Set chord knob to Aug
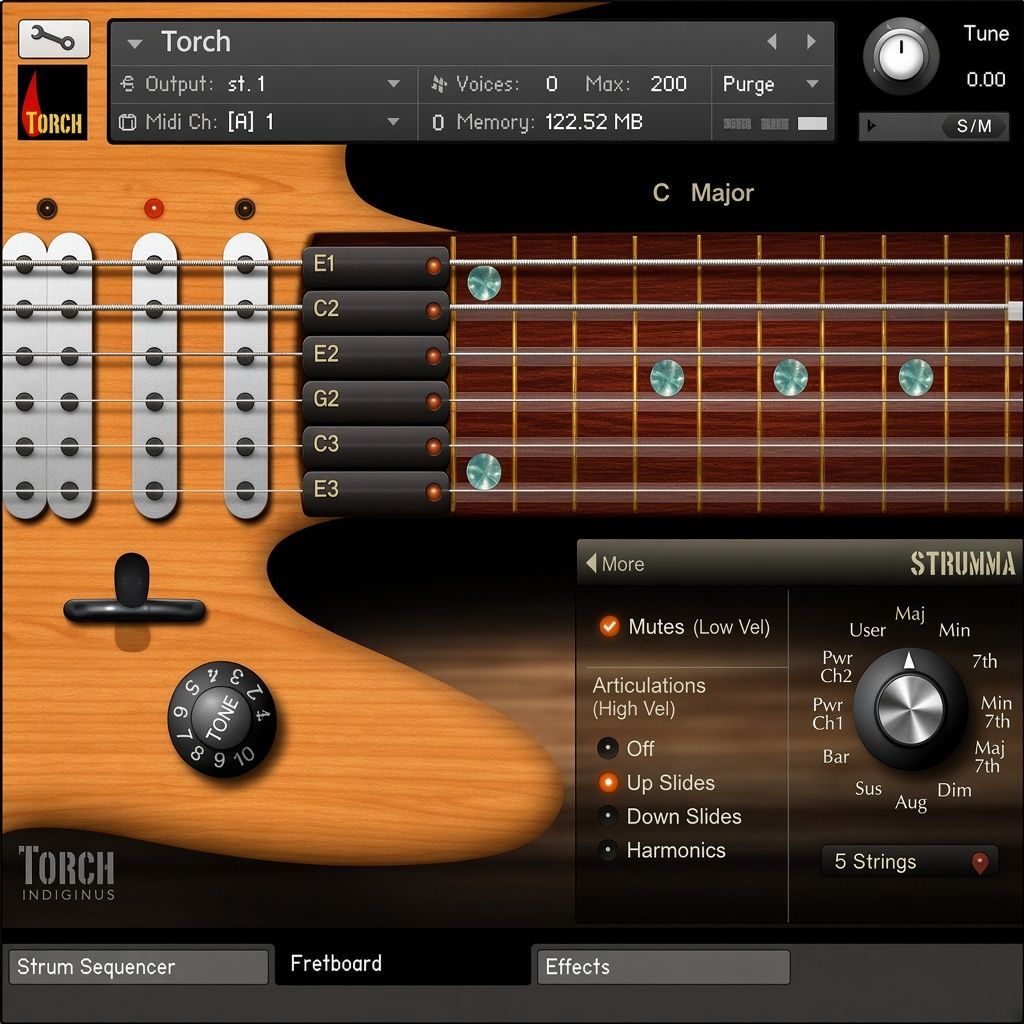This screenshot has width=1024, height=1024. click(910, 803)
